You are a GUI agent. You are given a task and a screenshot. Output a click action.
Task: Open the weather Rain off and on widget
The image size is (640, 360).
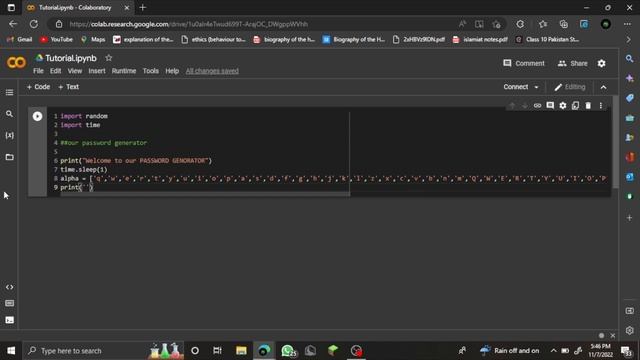coord(509,351)
